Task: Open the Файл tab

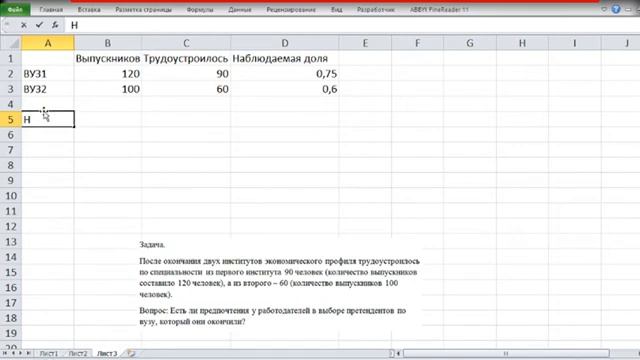Action: (15, 9)
